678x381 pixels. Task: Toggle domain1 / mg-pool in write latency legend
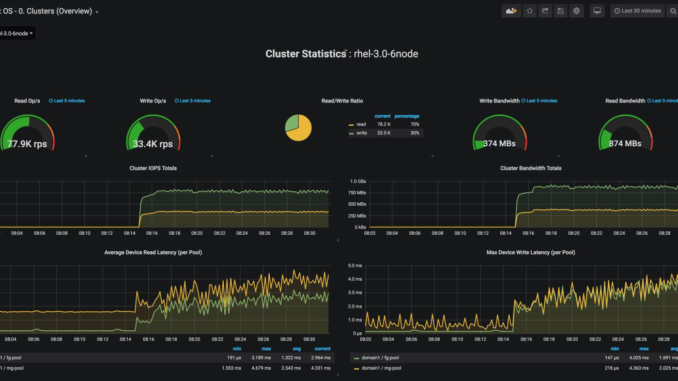tap(381, 368)
